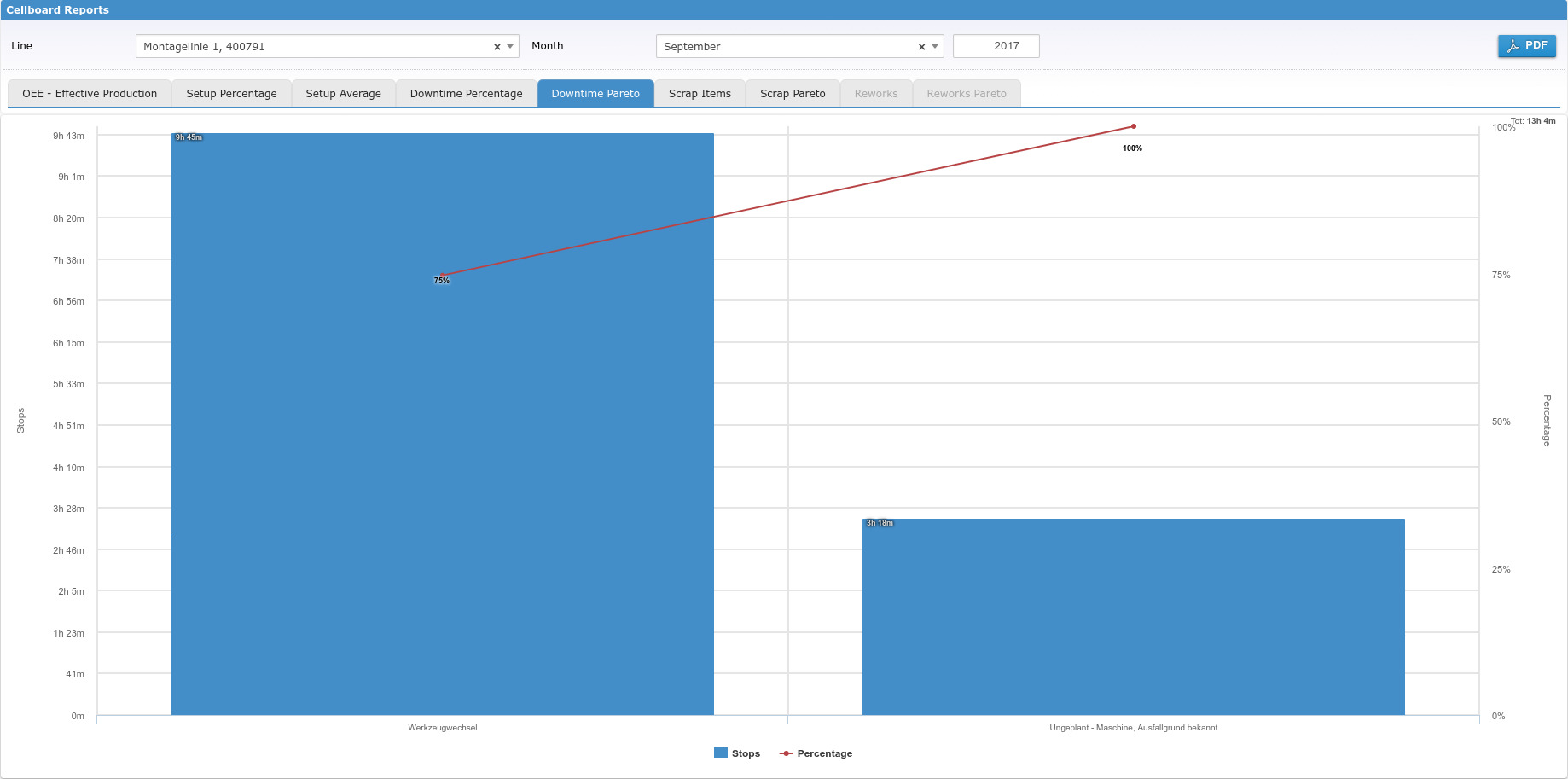The height and width of the screenshot is (779, 1568).
Task: Expand the Month dropdown arrow
Action: [x=935, y=47]
